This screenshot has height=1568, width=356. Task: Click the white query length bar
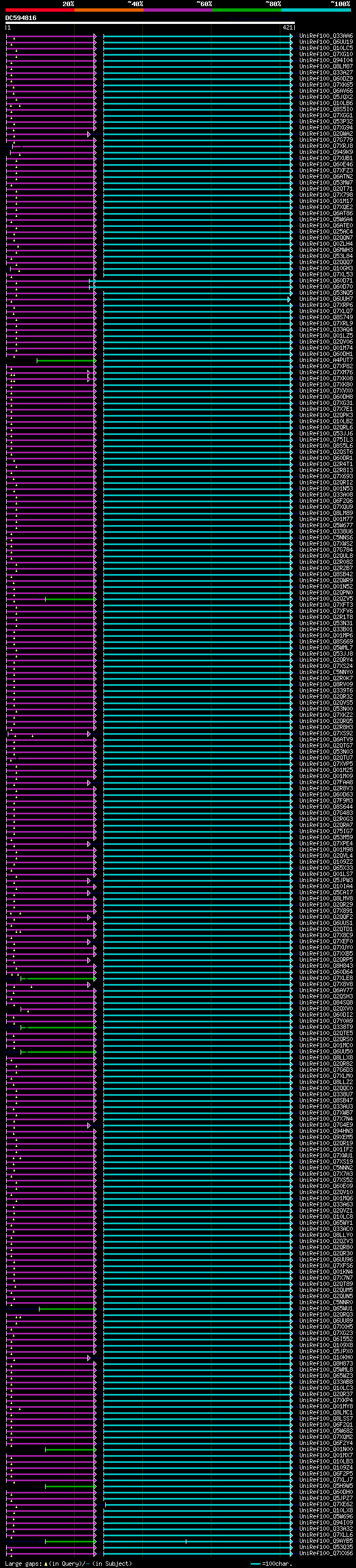150,23
